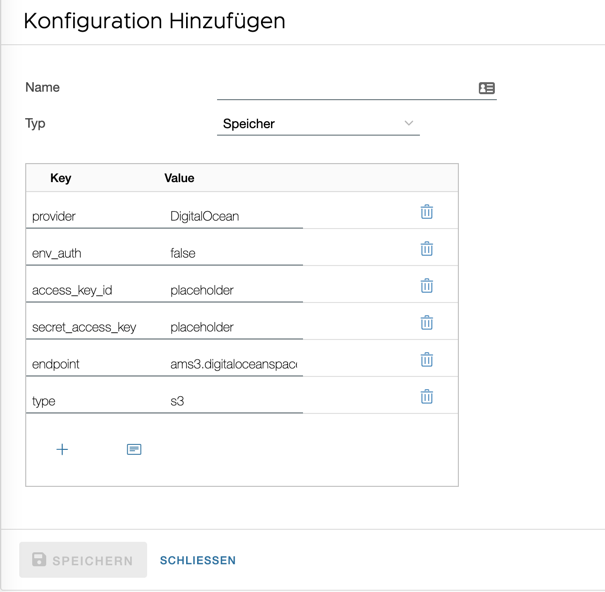Edit the endpoint value ams3.digitaloceanspaces
The image size is (605, 592).
tap(233, 364)
